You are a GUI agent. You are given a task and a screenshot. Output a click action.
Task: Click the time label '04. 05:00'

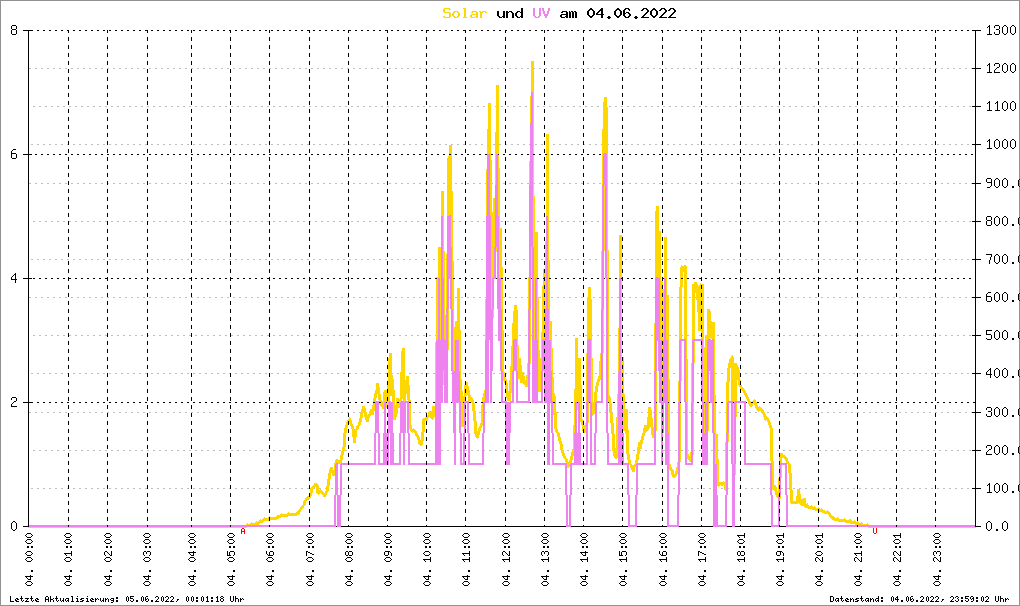[231, 559]
